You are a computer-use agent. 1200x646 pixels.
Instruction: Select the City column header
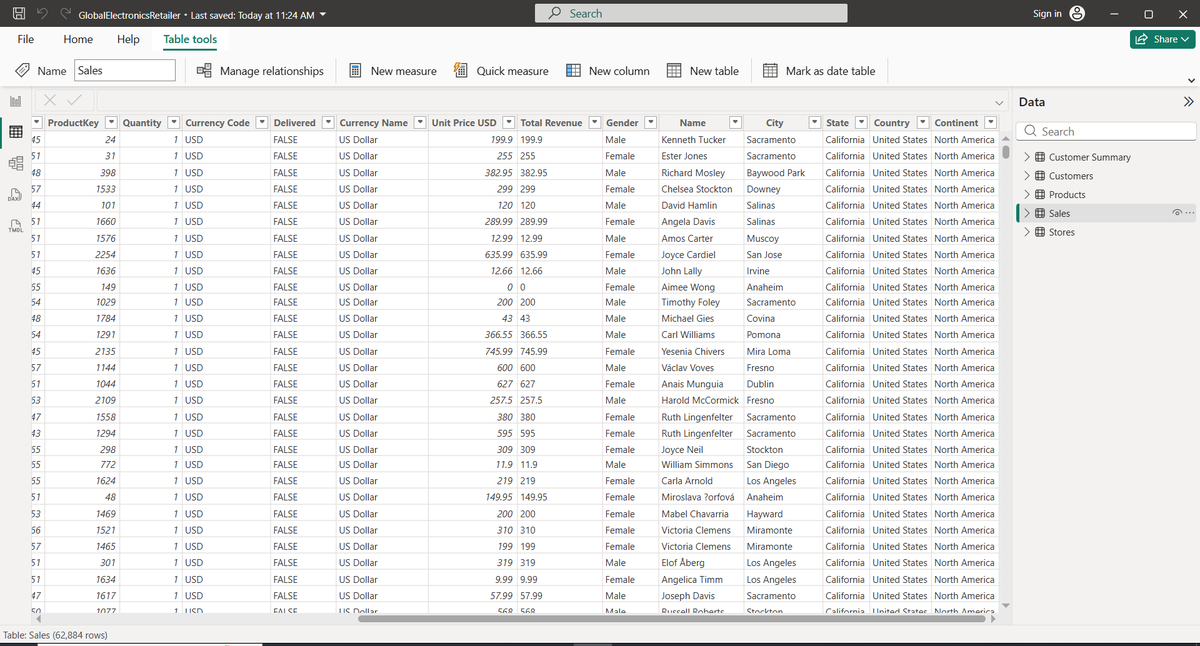[x=774, y=123]
